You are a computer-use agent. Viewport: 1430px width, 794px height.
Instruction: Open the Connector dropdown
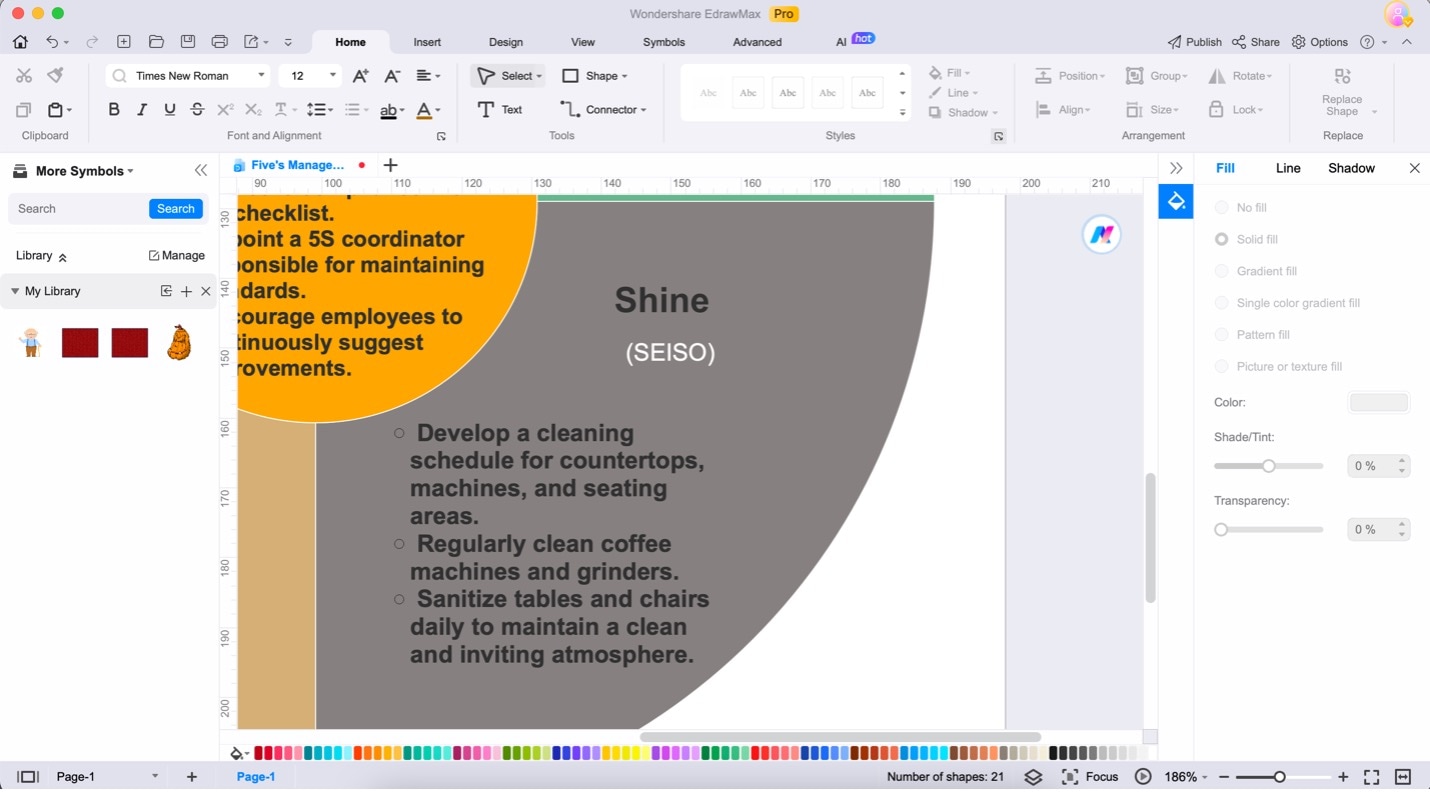pyautogui.click(x=643, y=110)
